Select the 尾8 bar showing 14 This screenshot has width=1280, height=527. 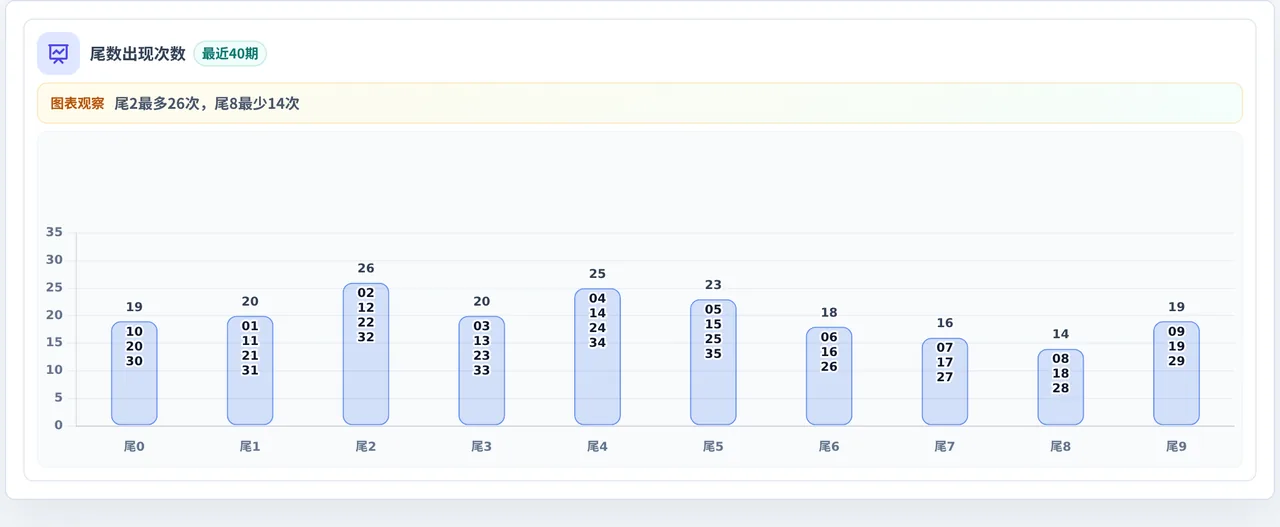[1061, 387]
